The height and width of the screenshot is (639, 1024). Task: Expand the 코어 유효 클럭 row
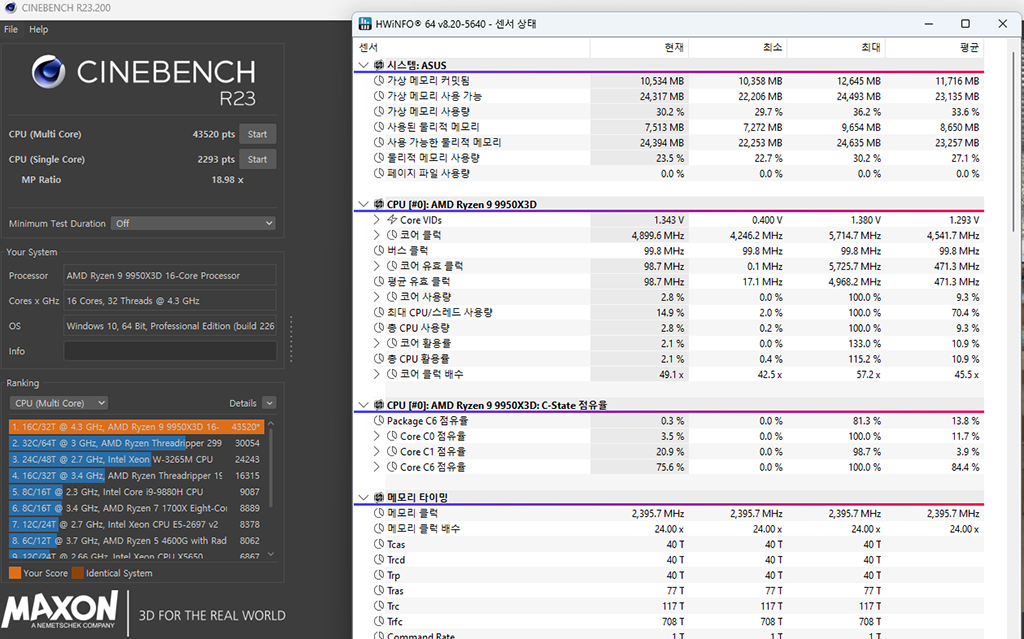(377, 266)
